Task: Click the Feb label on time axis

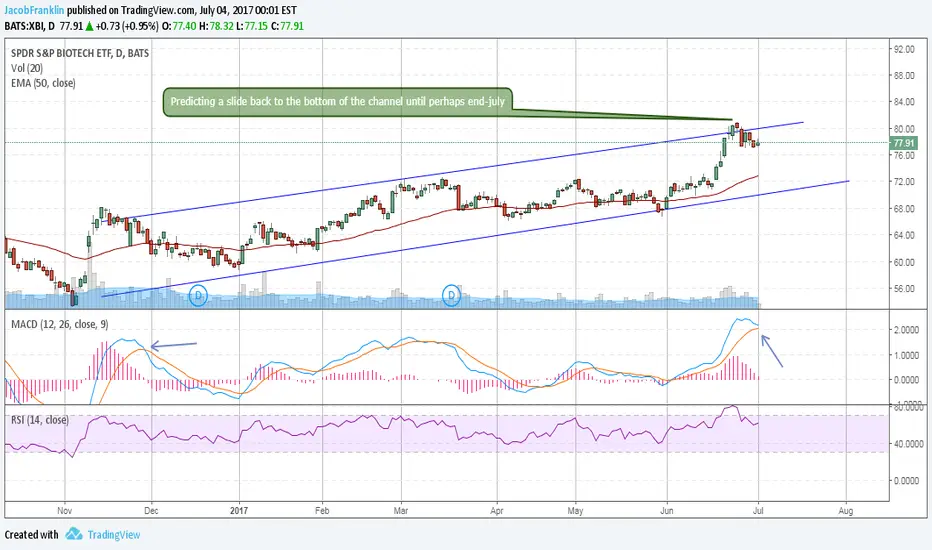Action: point(322,511)
